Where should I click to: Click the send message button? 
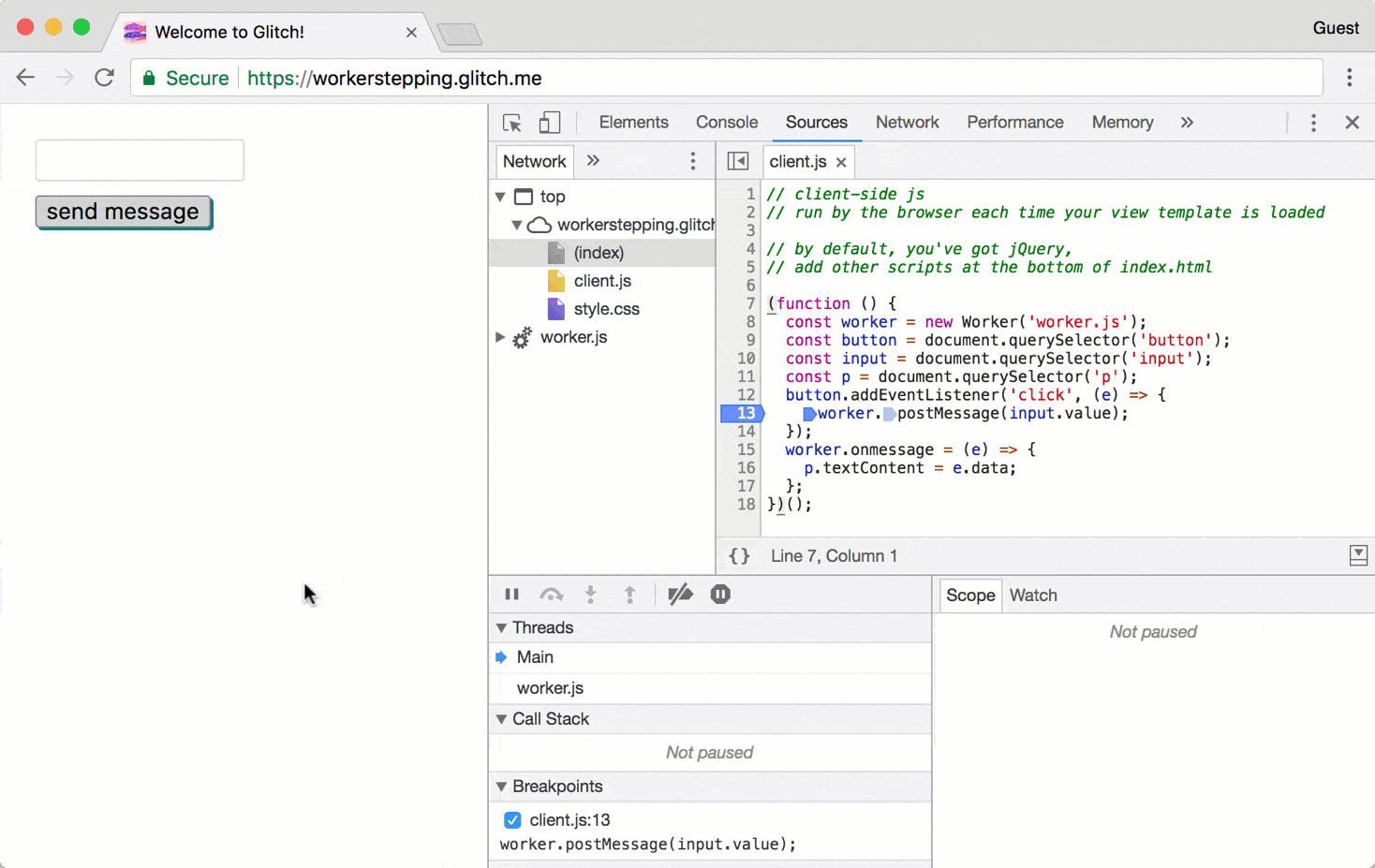(x=123, y=212)
